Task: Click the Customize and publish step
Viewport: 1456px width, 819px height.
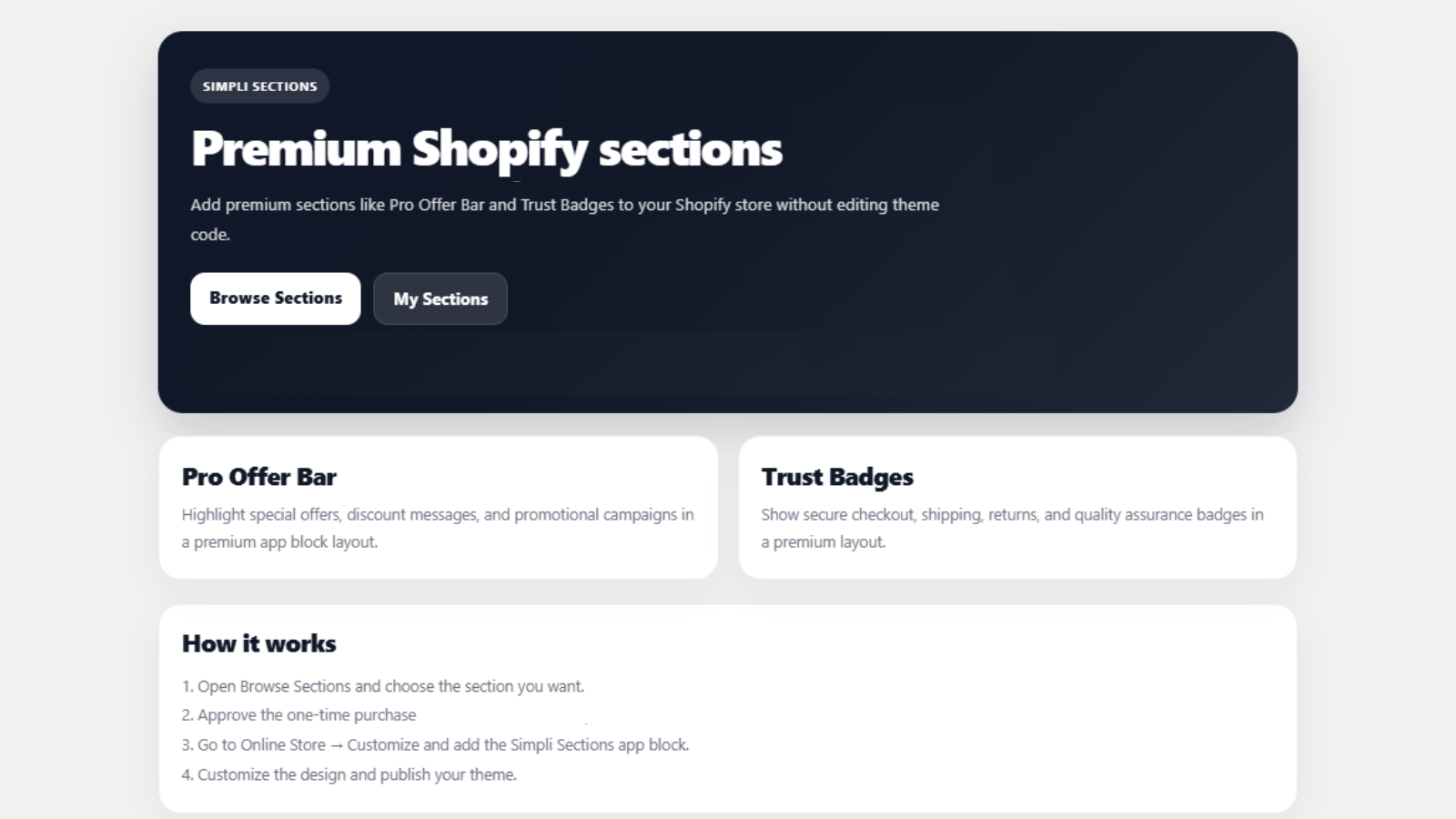Action: [349, 774]
